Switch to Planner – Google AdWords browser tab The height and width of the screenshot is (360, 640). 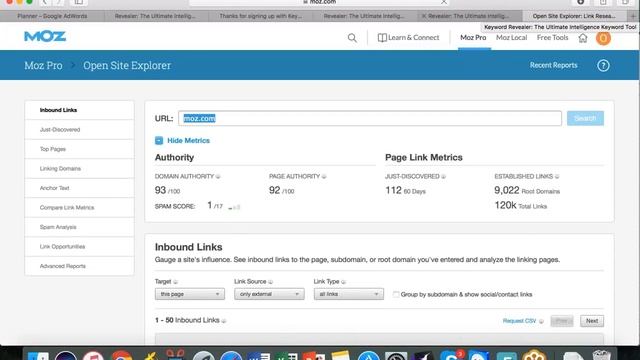[x=52, y=16]
